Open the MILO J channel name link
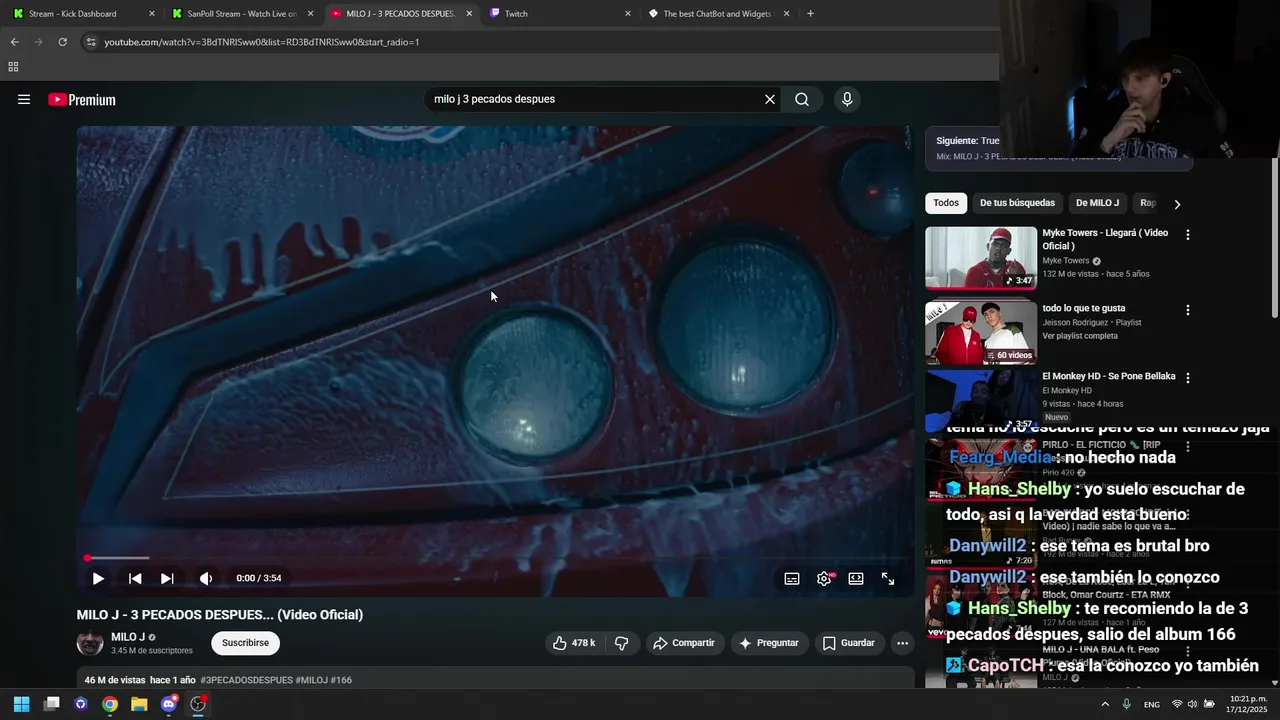 click(x=128, y=637)
